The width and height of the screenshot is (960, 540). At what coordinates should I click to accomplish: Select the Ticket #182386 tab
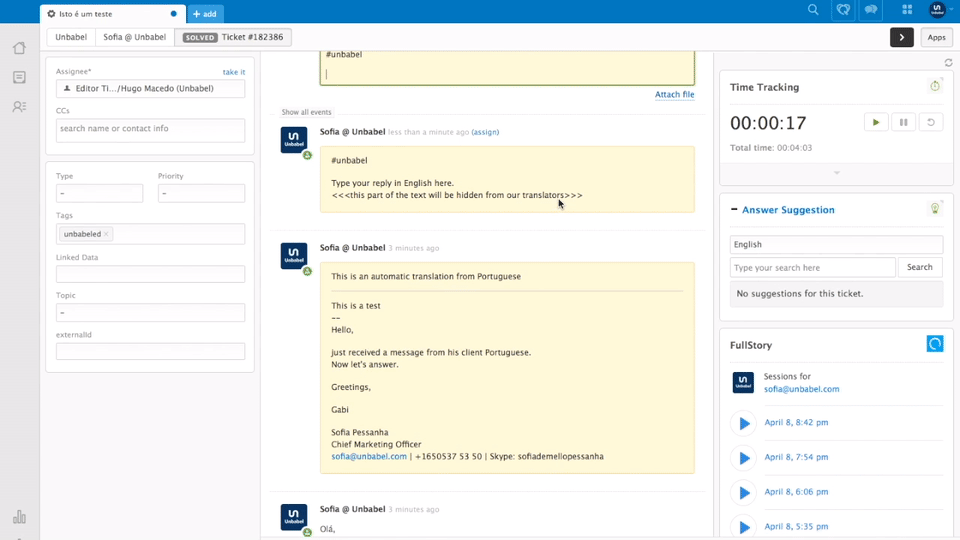point(233,37)
